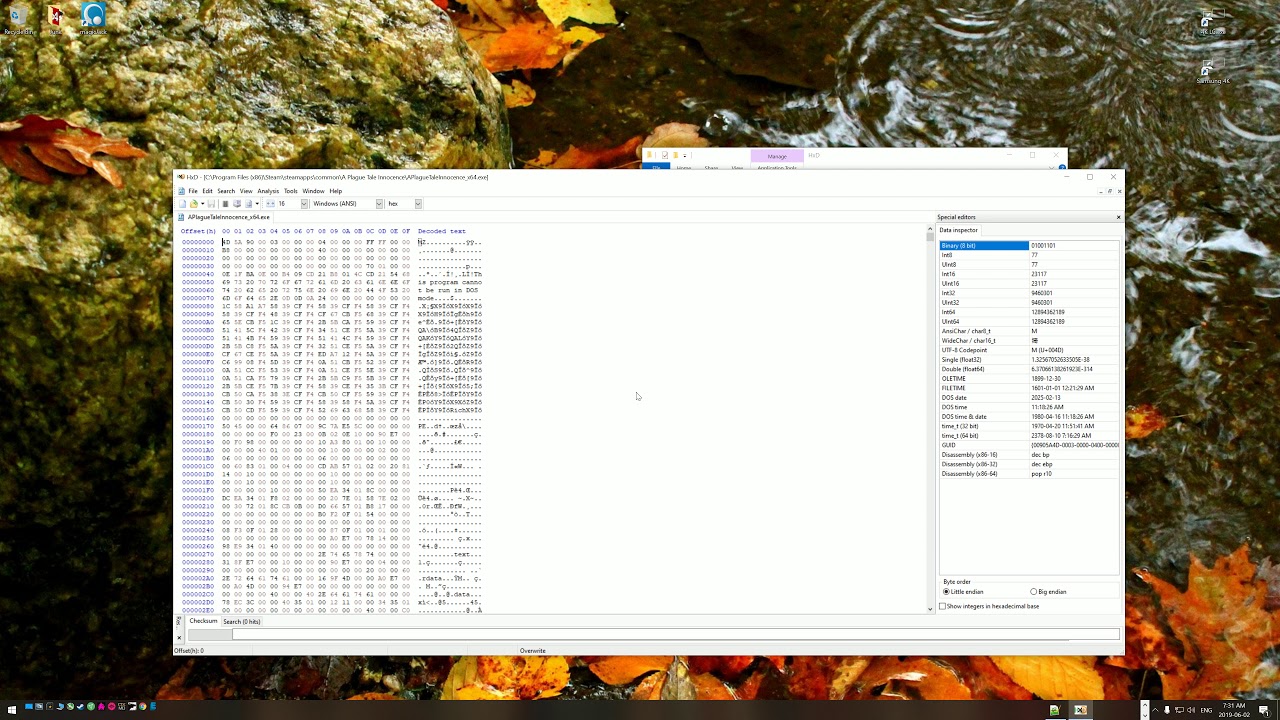Open the hex offset base dropdown
This screenshot has width=1280, height=720.
tap(418, 204)
